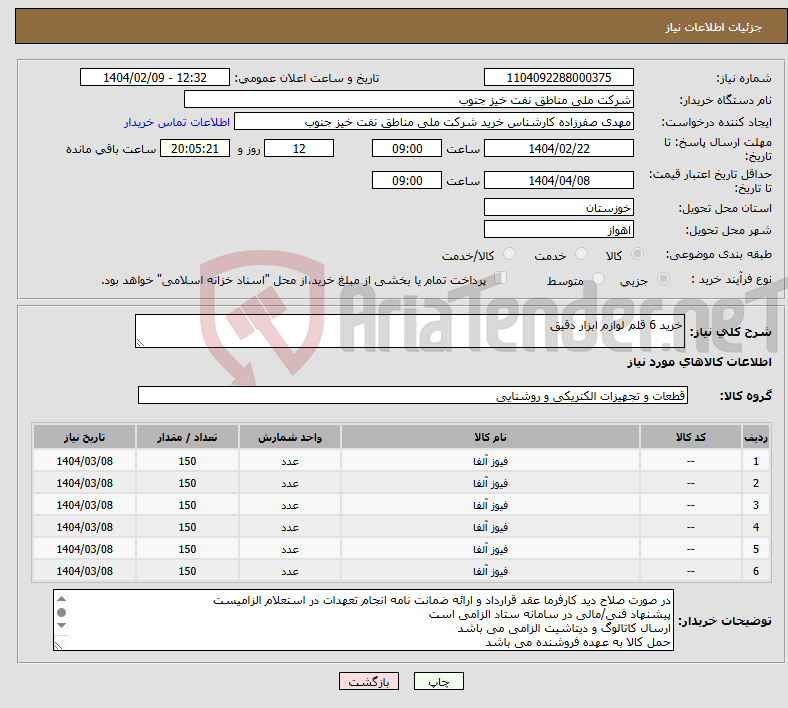Click unit عدد in row 5
788x708 pixels.
[290, 550]
